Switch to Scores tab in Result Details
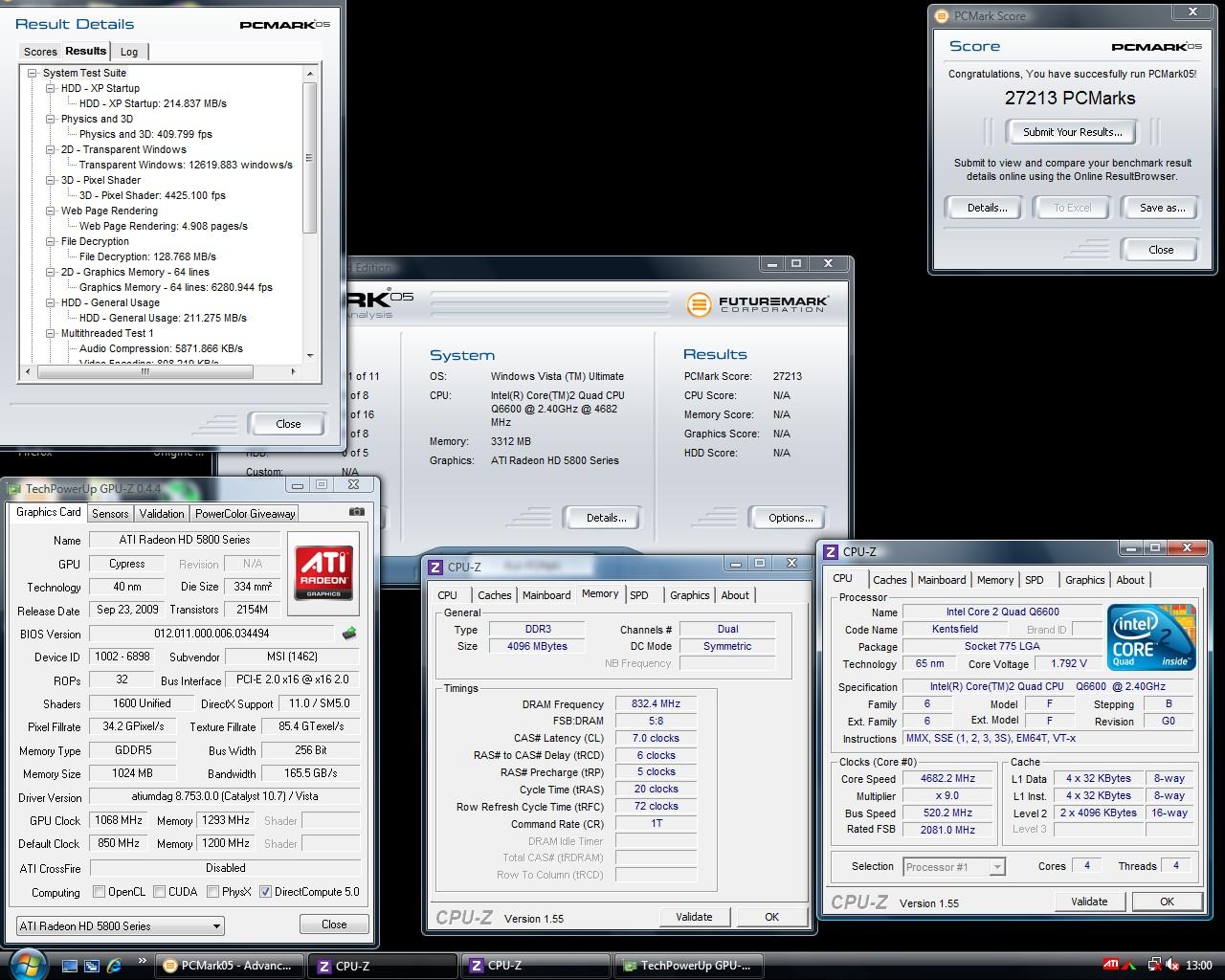The width and height of the screenshot is (1225, 980). click(x=40, y=52)
